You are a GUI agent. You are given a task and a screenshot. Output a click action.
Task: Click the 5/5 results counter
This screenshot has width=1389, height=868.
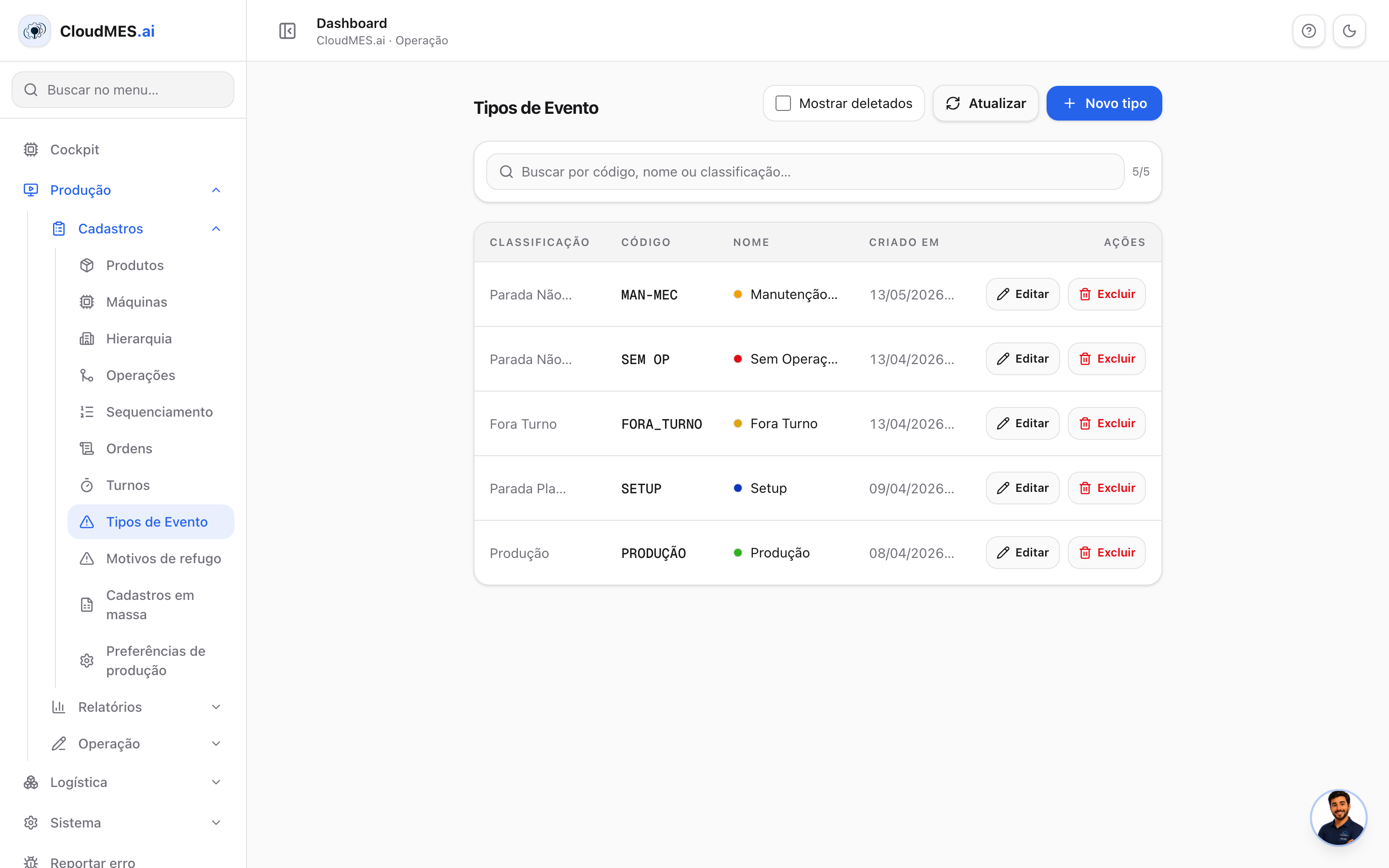click(x=1141, y=172)
